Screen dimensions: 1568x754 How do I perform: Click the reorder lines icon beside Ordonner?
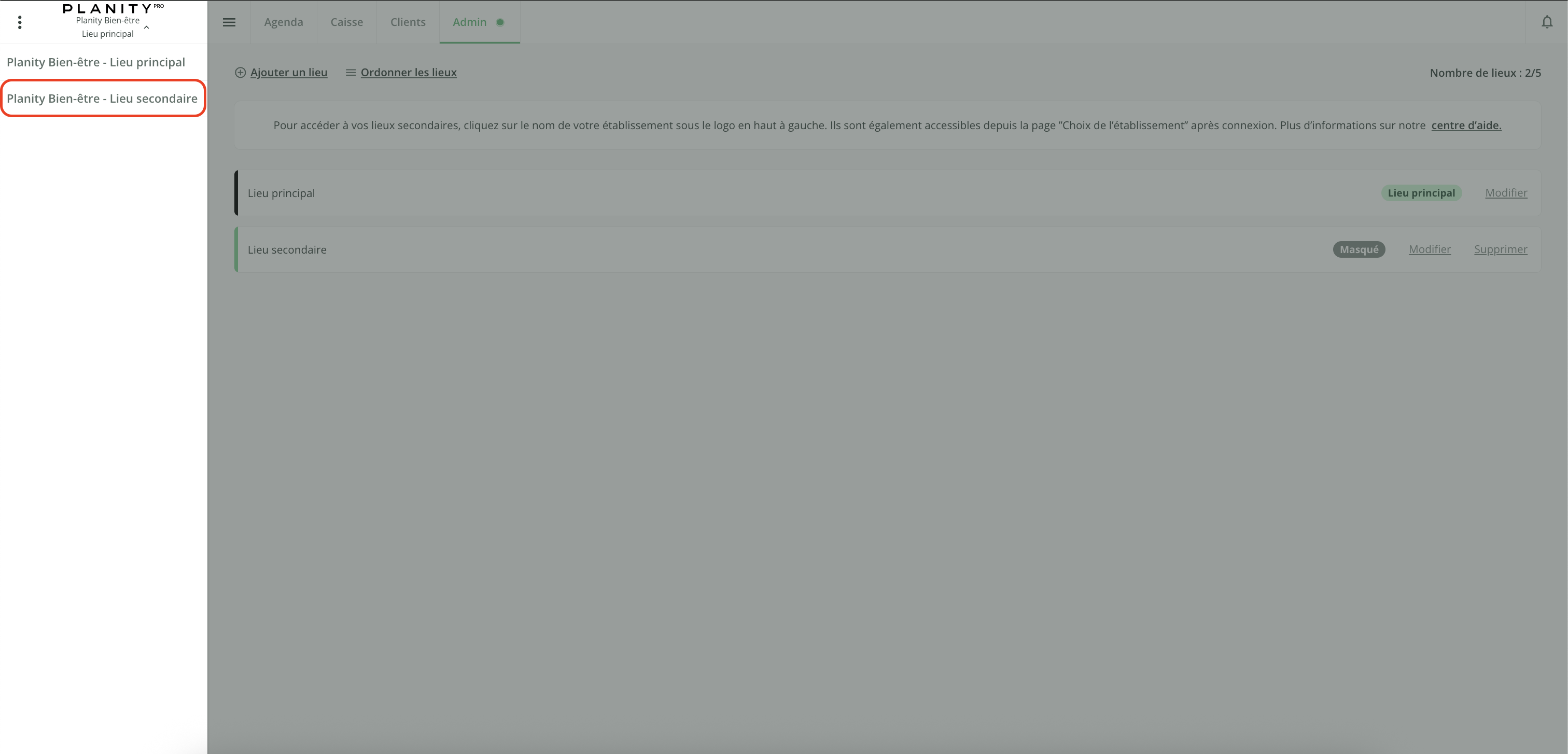(x=351, y=73)
